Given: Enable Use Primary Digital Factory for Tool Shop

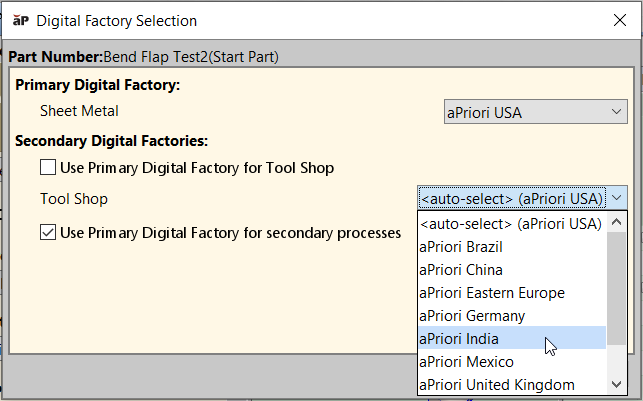Looking at the screenshot, I should tap(48, 167).
